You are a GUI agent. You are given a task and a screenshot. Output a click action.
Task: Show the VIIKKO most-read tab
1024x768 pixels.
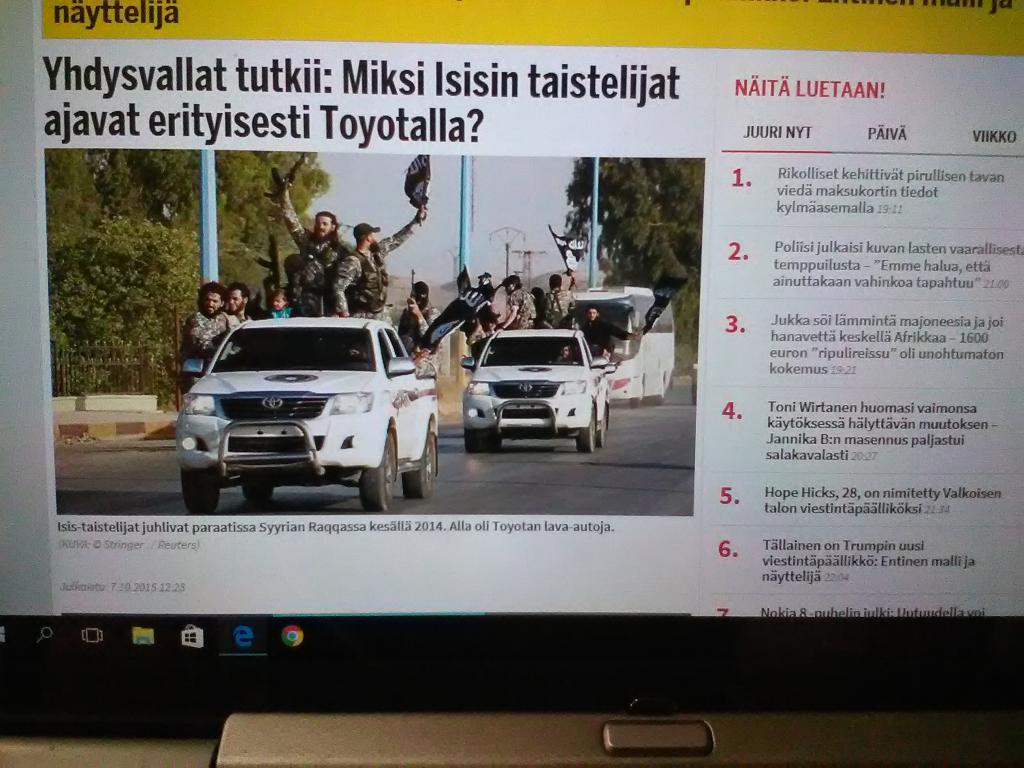(993, 137)
